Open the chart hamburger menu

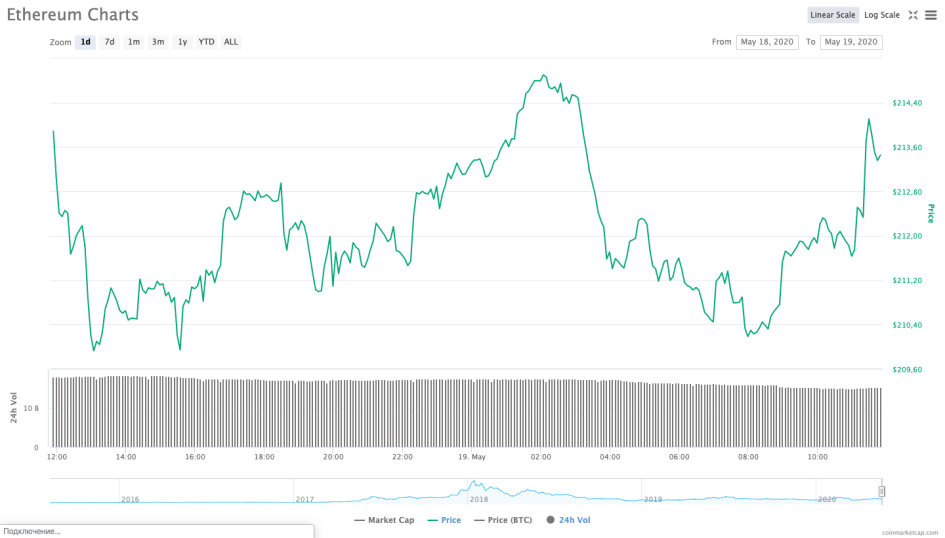[x=931, y=15]
